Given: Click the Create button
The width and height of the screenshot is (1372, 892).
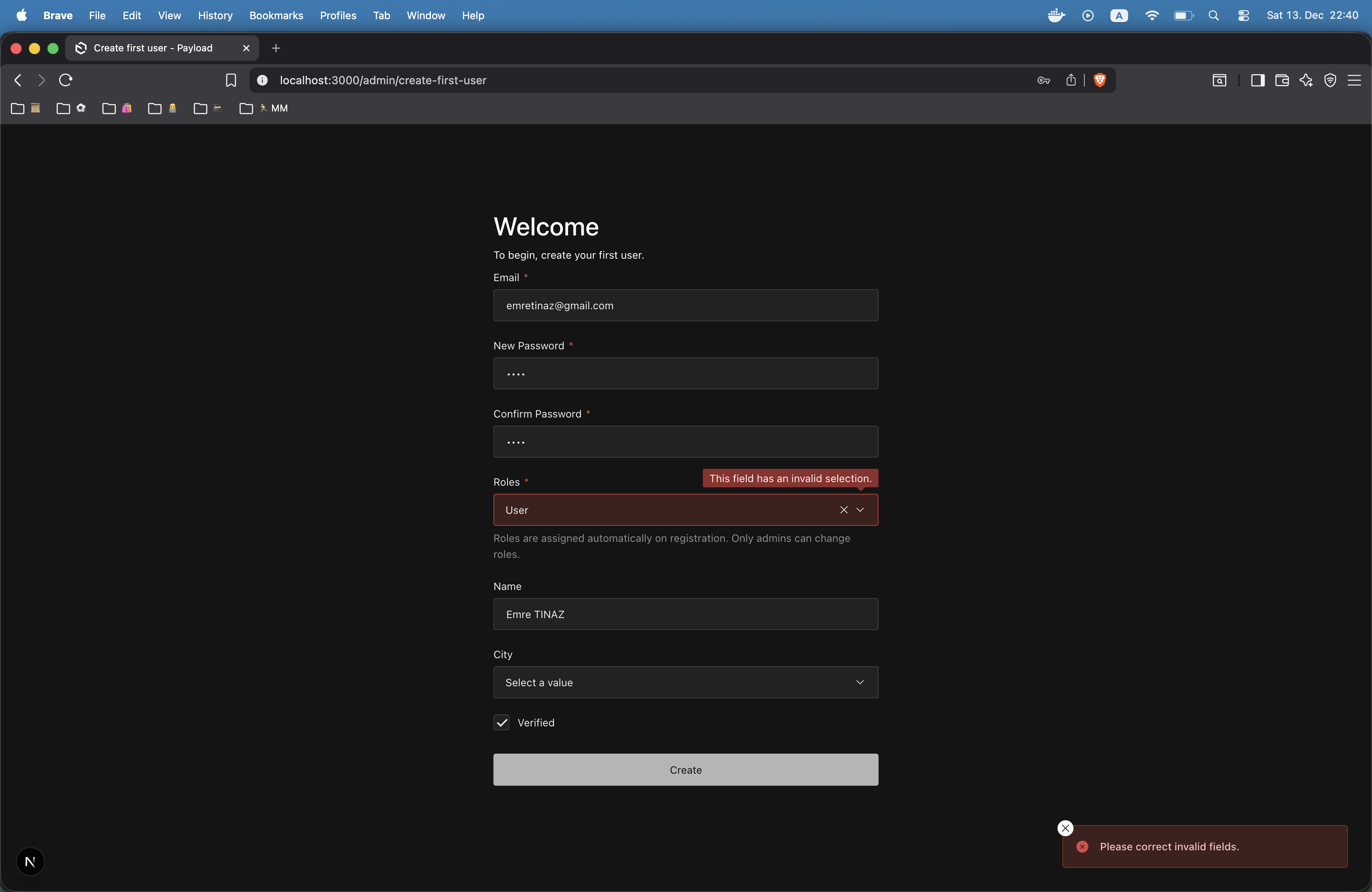Looking at the screenshot, I should [x=686, y=770].
